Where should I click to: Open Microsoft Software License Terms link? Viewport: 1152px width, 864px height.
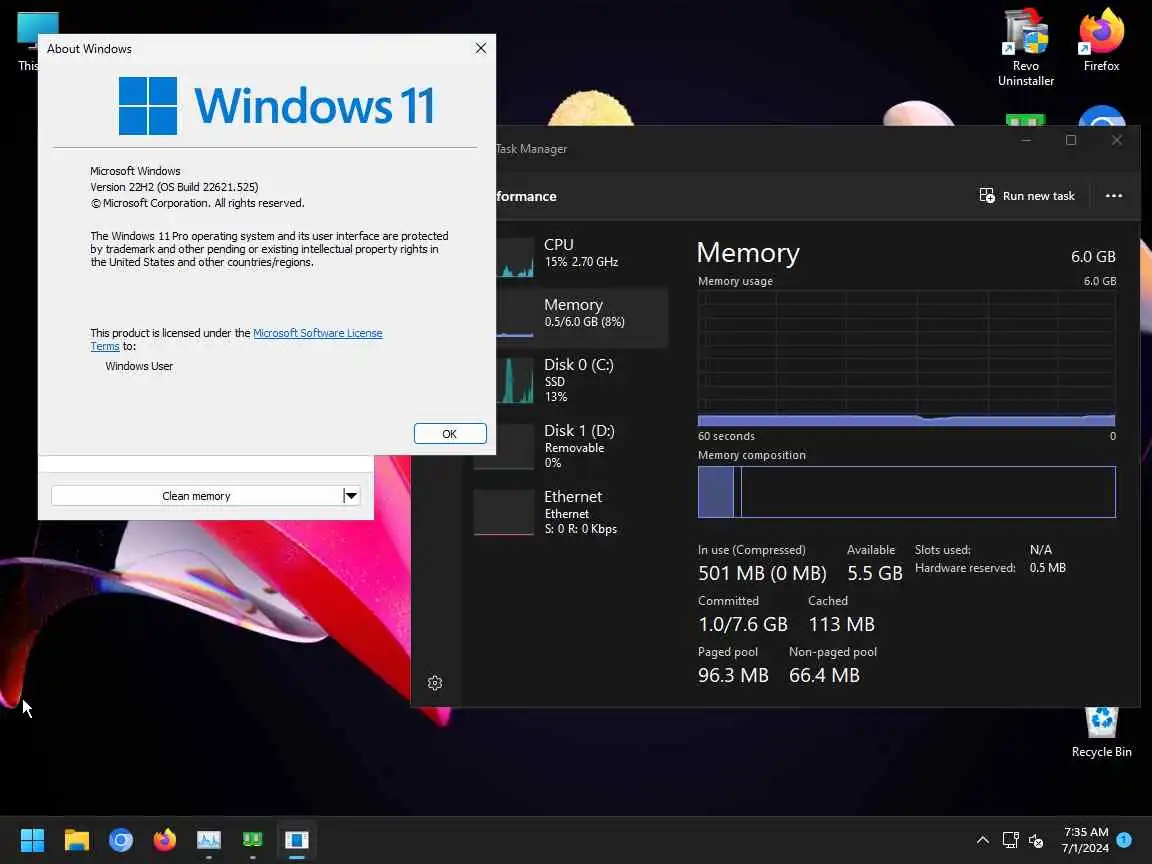tap(317, 333)
